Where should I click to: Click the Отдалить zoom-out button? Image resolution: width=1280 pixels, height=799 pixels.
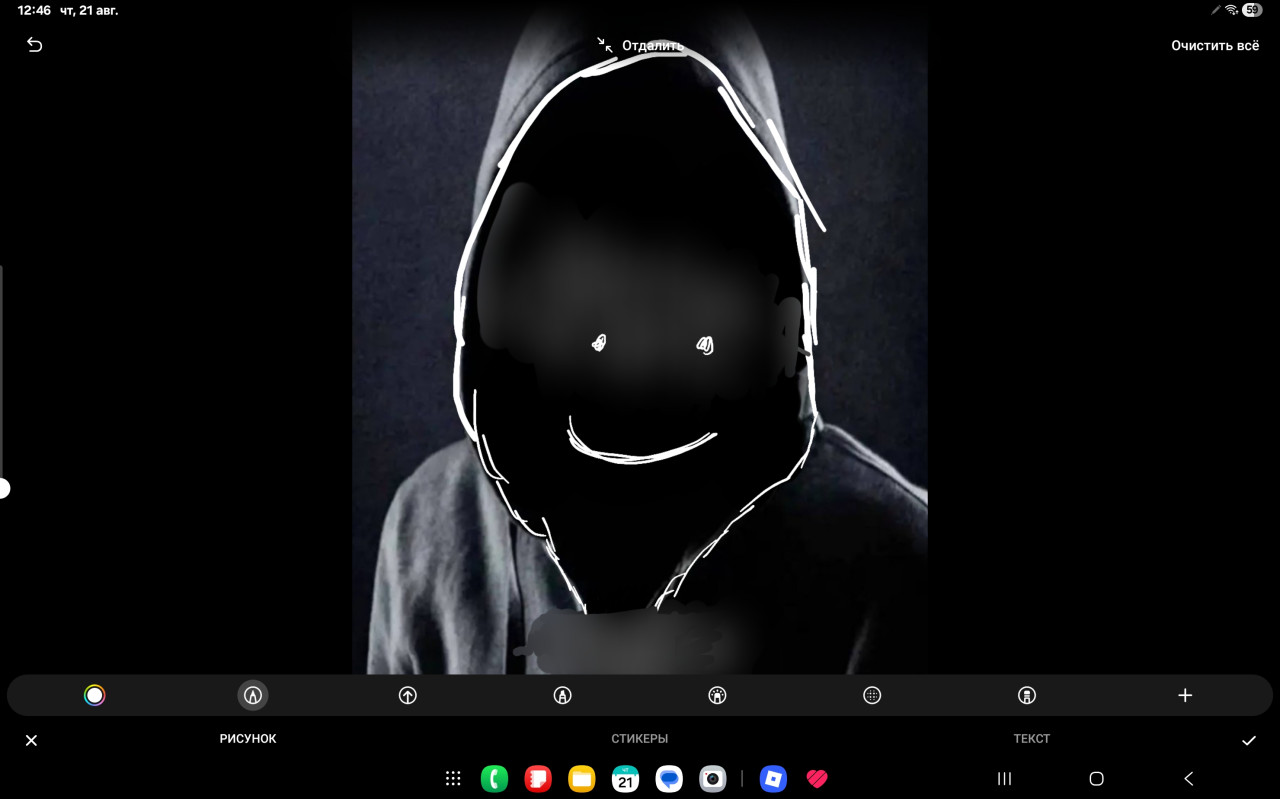tap(640, 45)
